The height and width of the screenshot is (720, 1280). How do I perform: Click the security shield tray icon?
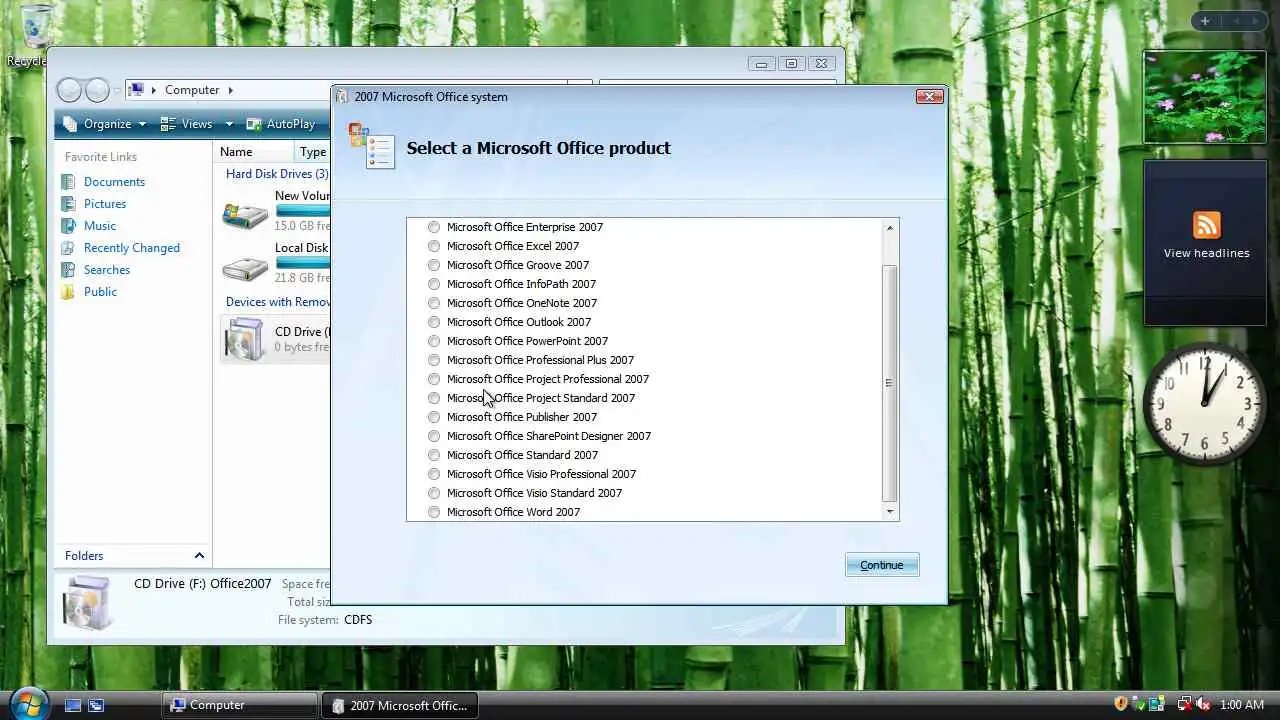[1121, 704]
